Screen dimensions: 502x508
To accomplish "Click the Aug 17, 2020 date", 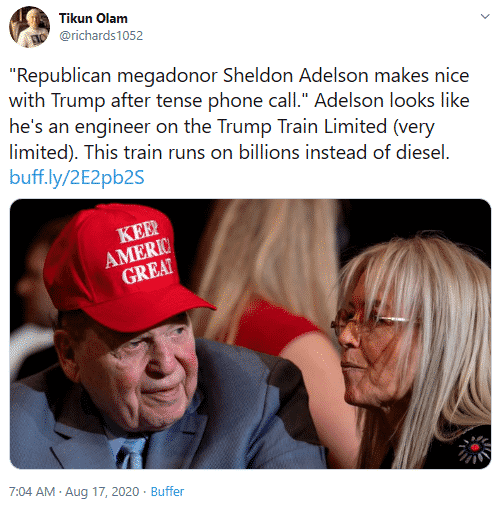I will (x=102, y=491).
